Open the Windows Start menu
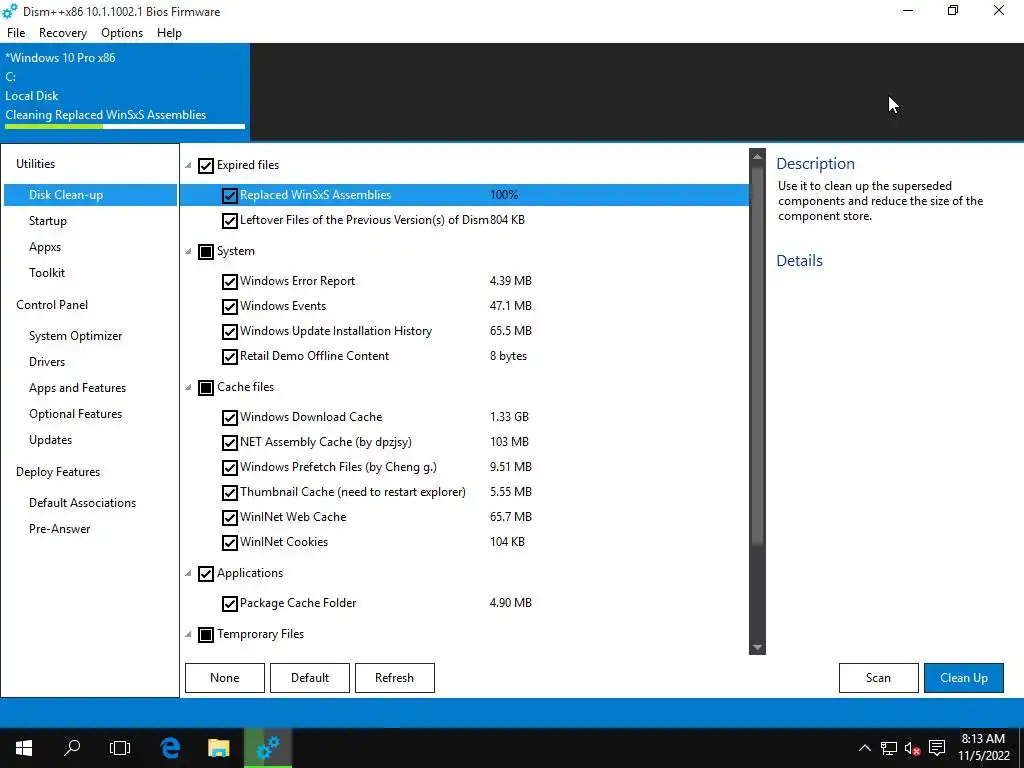This screenshot has width=1024, height=768. (24, 748)
